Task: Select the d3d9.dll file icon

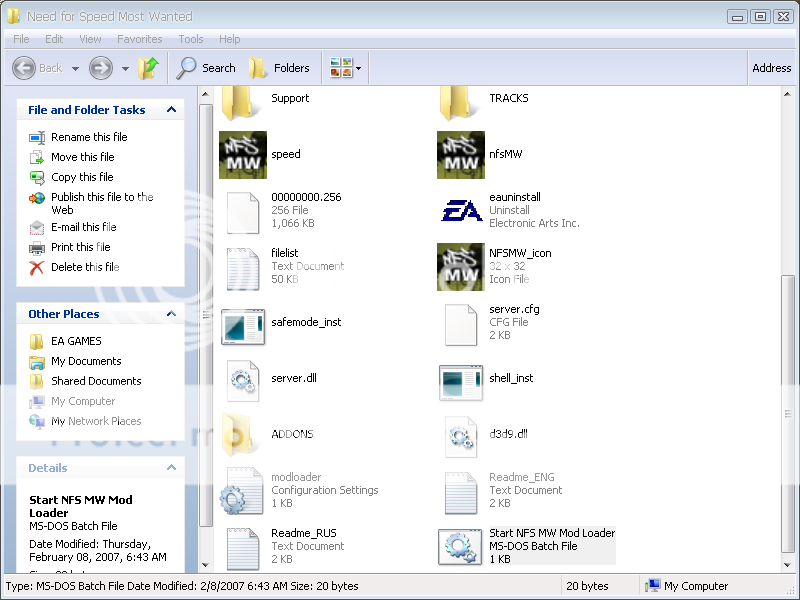Action: coord(461,435)
